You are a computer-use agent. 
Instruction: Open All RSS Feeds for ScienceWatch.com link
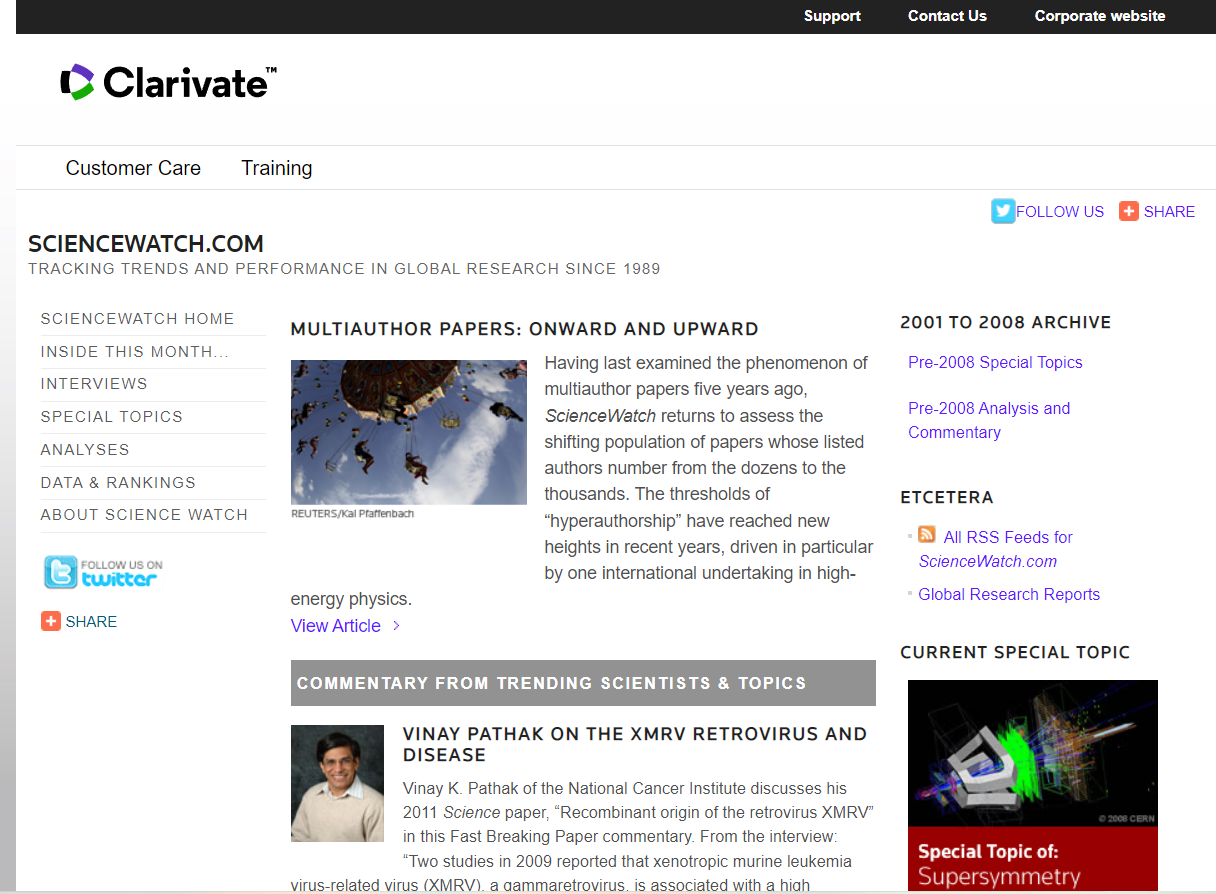(995, 550)
